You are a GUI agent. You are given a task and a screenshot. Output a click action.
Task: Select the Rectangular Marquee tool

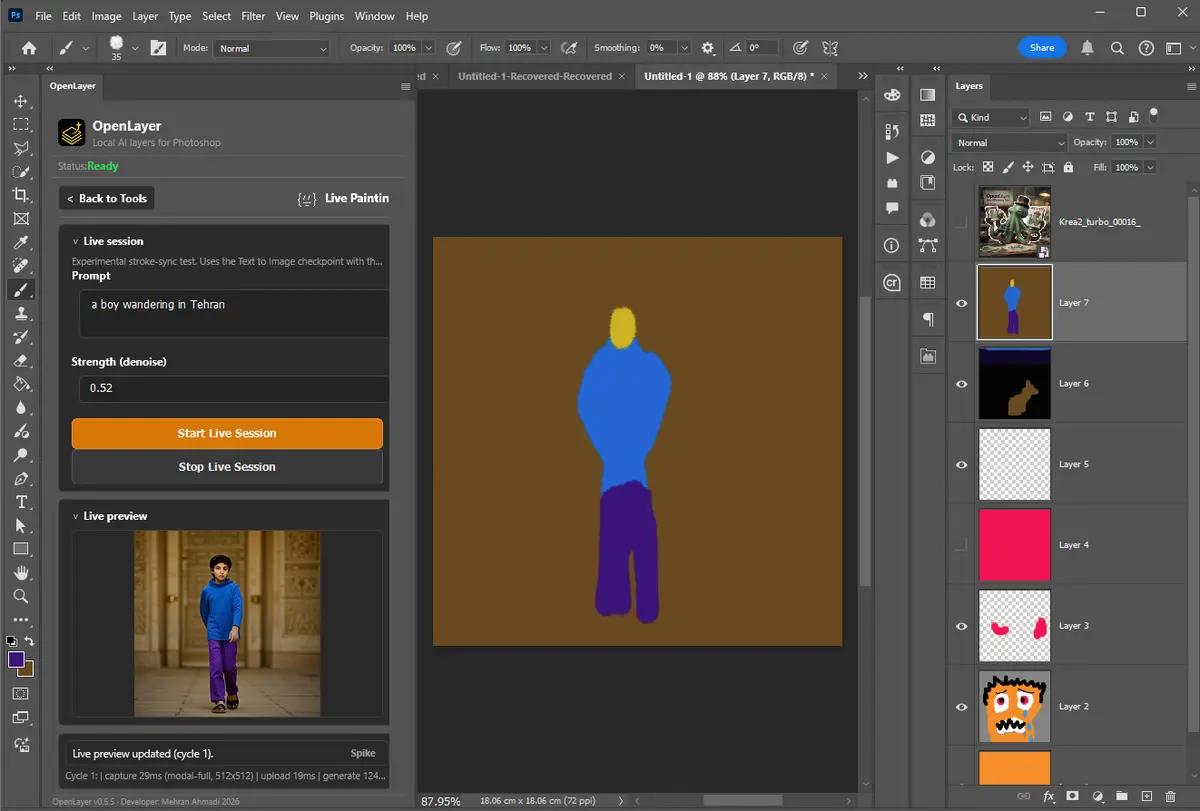click(x=21, y=125)
